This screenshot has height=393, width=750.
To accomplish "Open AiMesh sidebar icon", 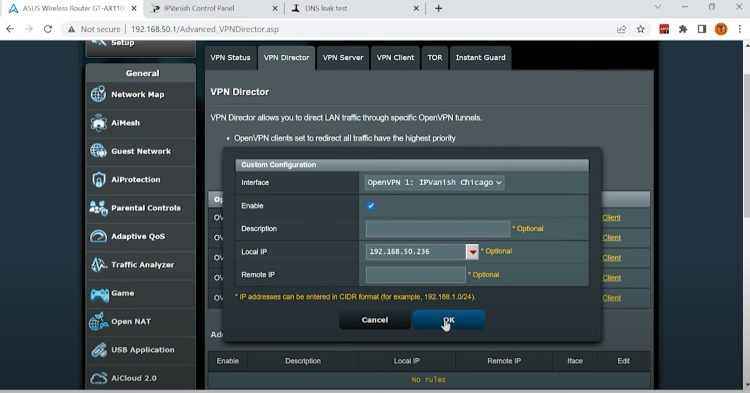I will coord(98,123).
